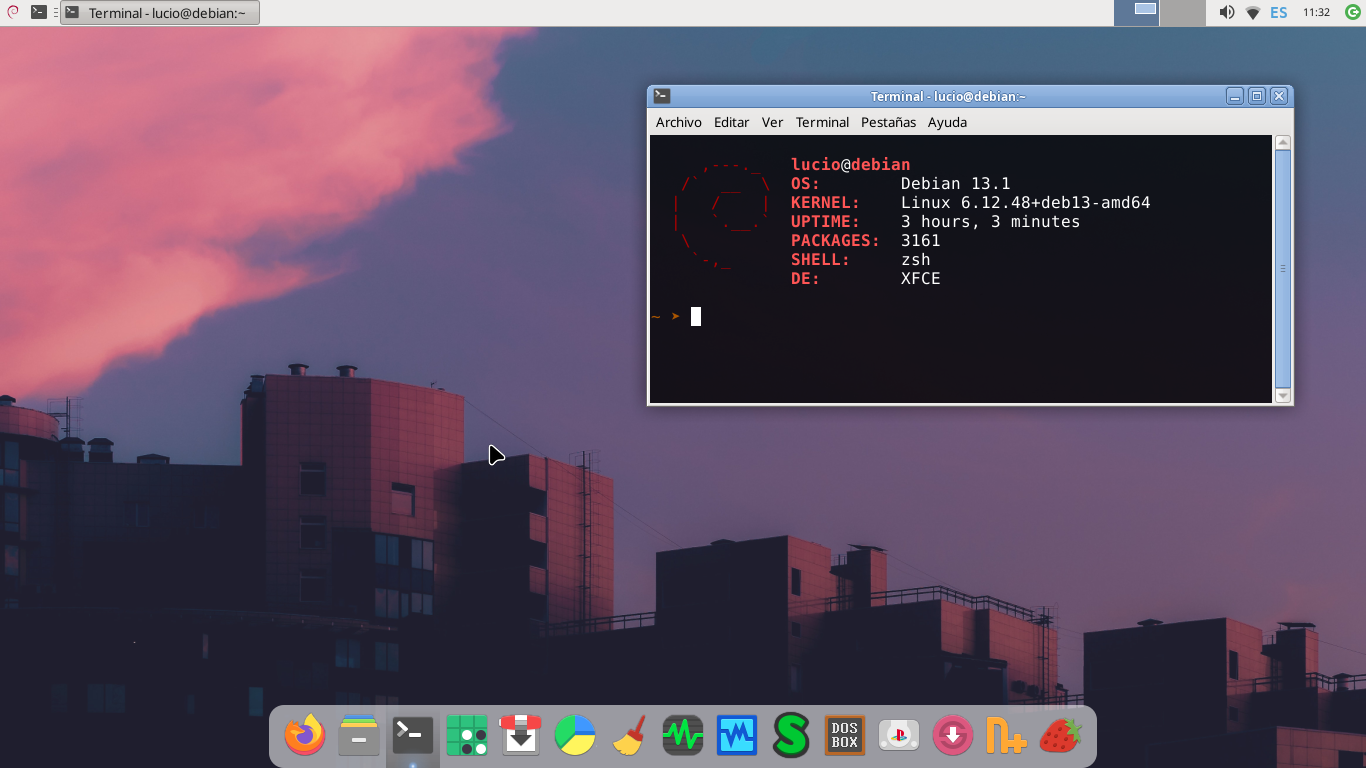Click the terminal launcher in top panel

tap(39, 12)
